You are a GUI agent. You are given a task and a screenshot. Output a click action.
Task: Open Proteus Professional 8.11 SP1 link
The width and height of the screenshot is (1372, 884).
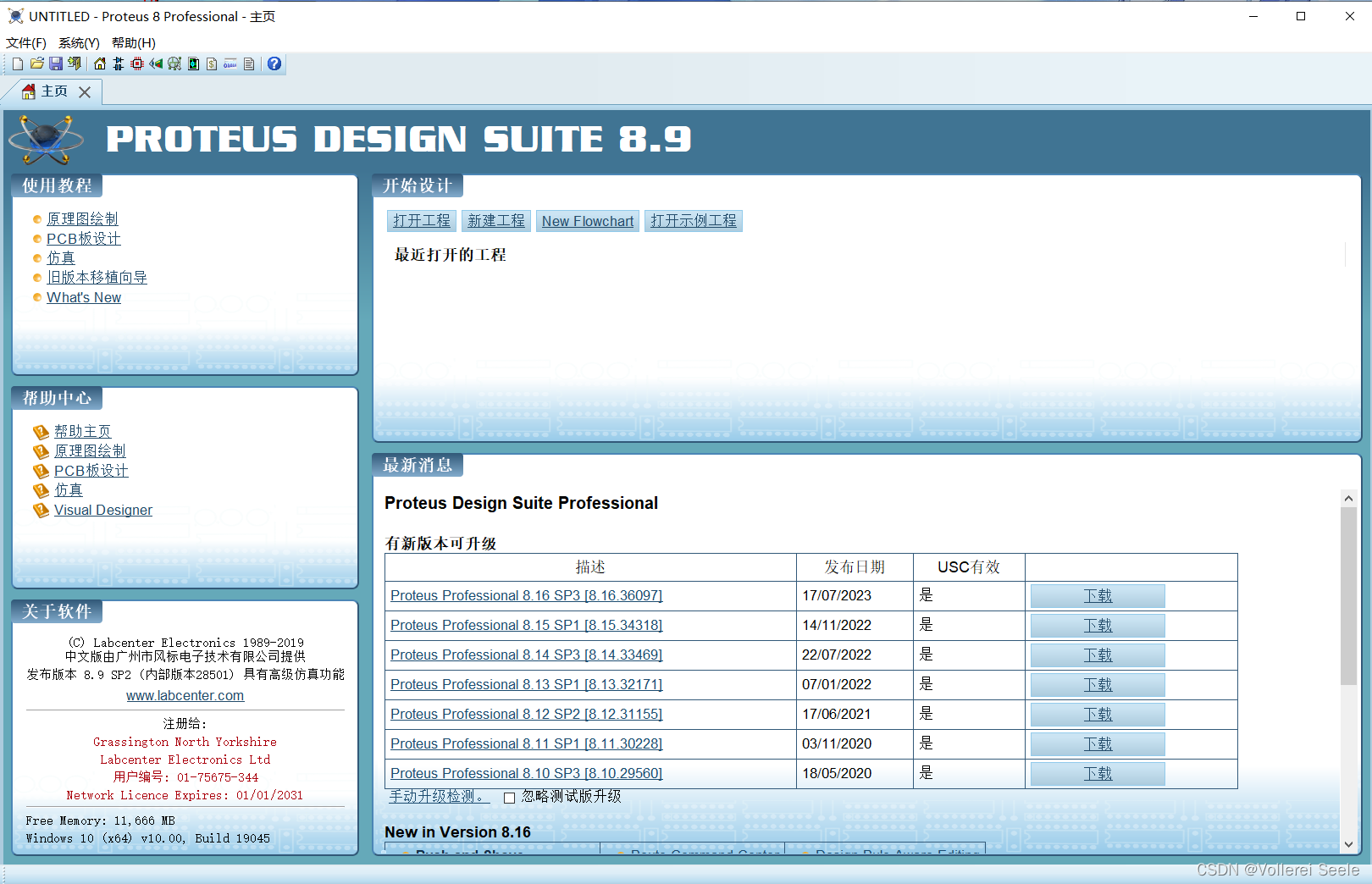526,743
